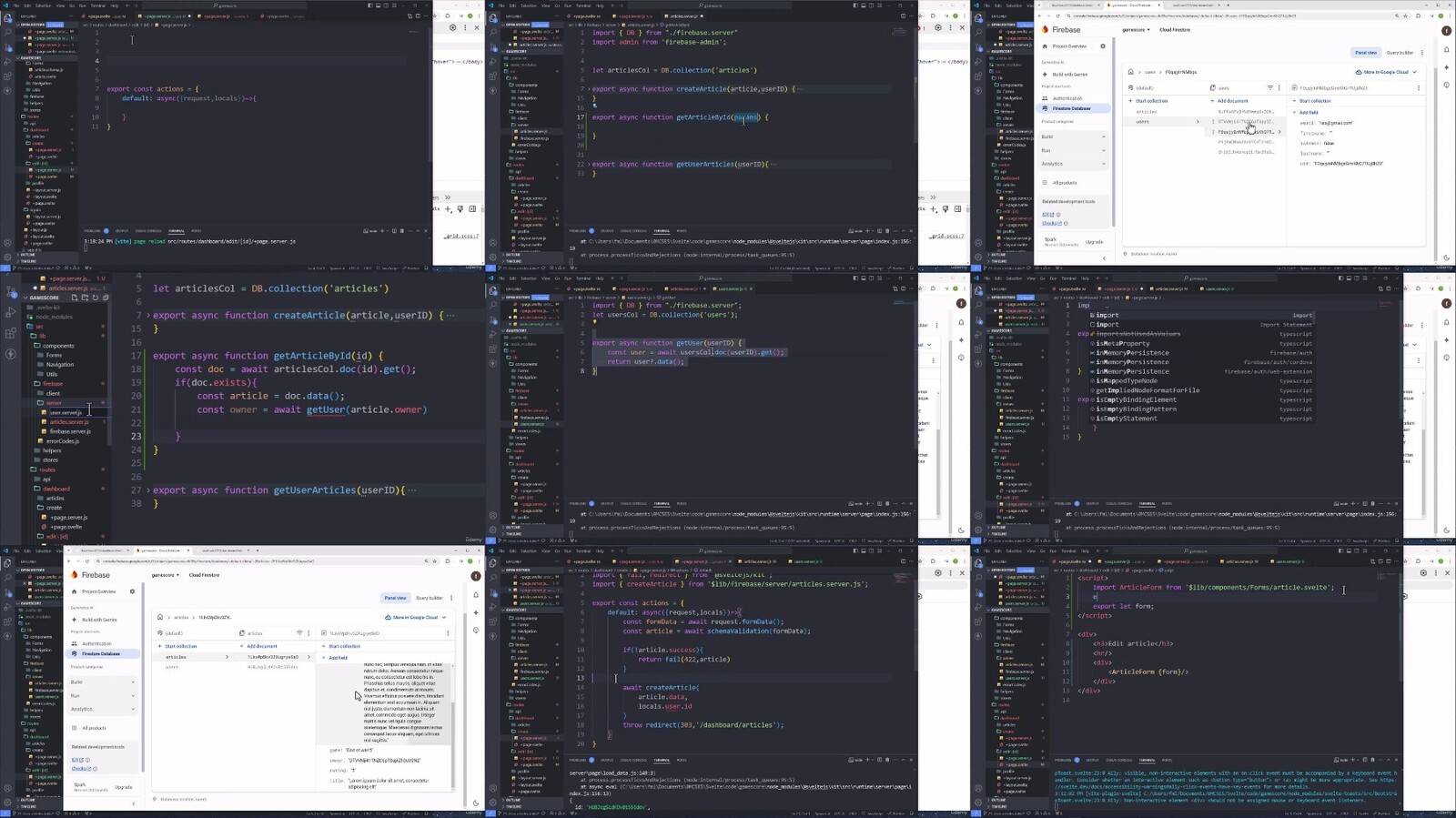The image size is (1456, 818).
Task: Click email field 'tes@gmail.com' in users view
Action: click(1327, 123)
